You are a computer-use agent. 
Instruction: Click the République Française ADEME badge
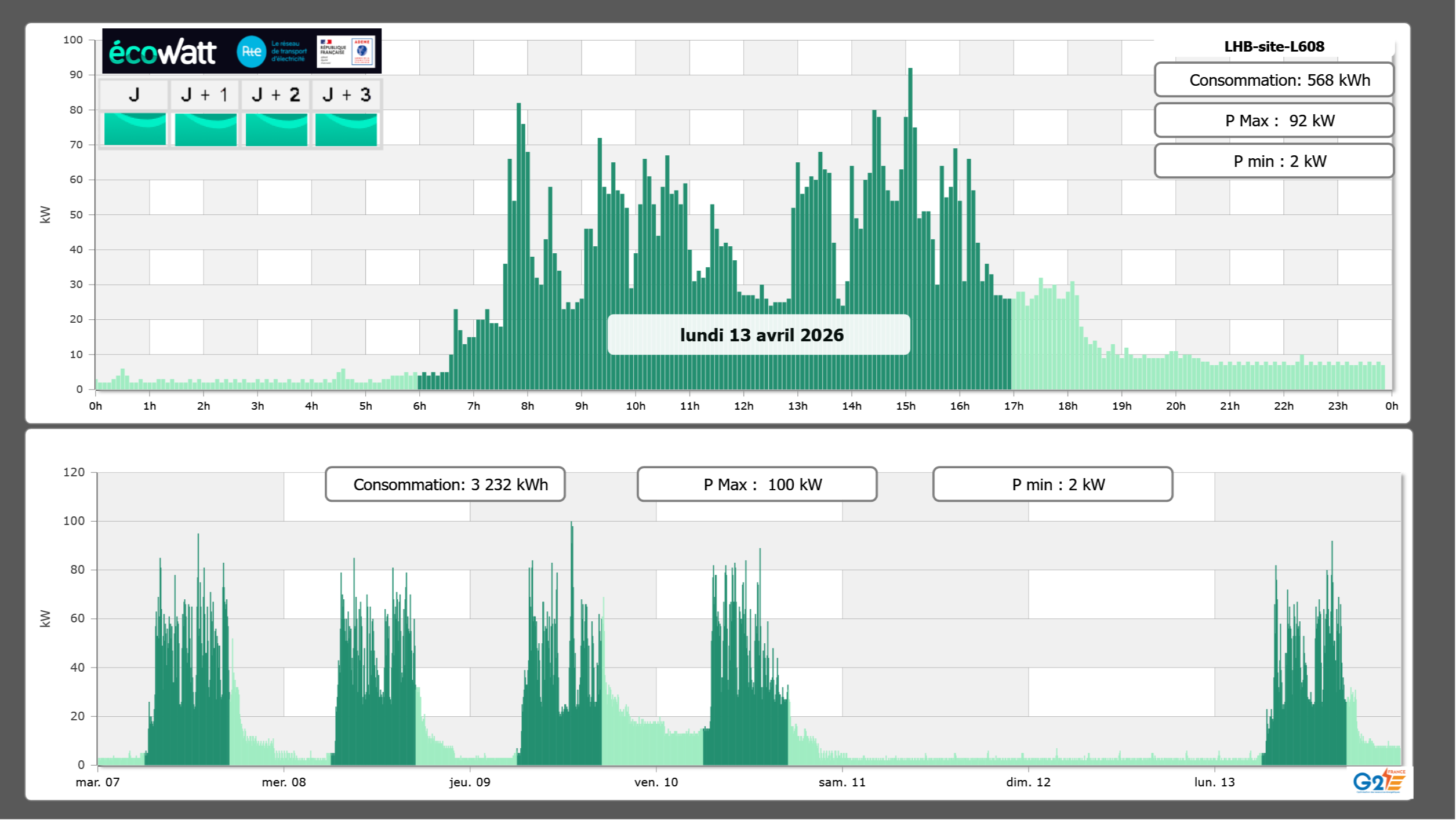[x=346, y=52]
